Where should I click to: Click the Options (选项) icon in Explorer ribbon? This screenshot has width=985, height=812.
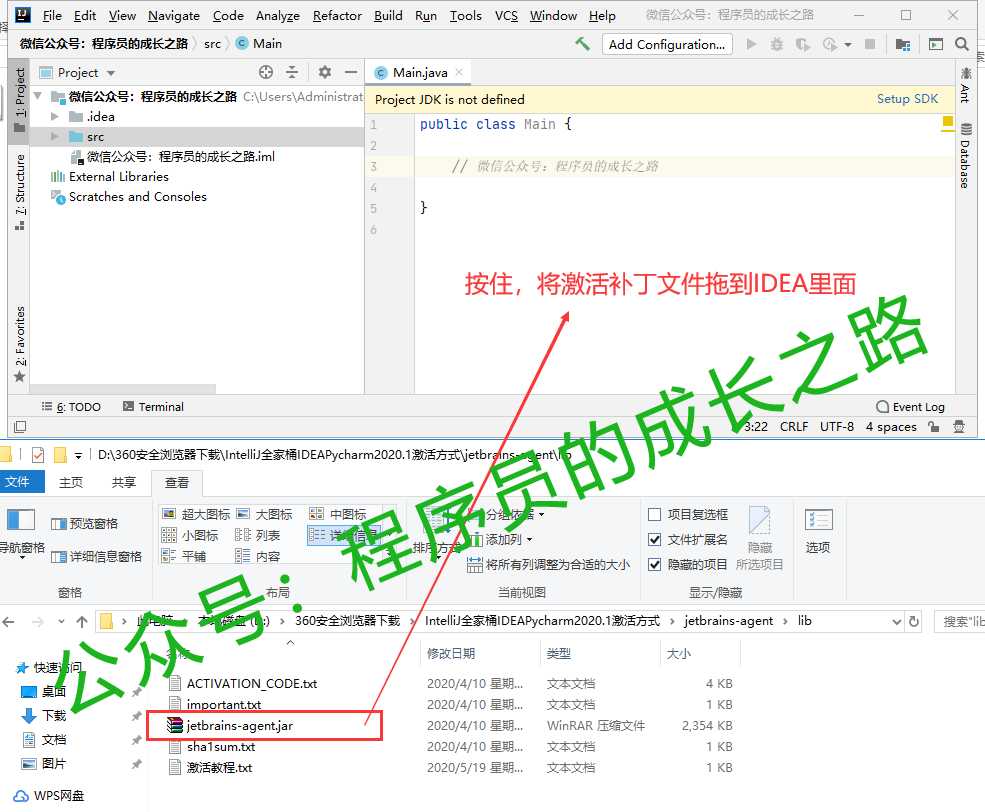(818, 531)
